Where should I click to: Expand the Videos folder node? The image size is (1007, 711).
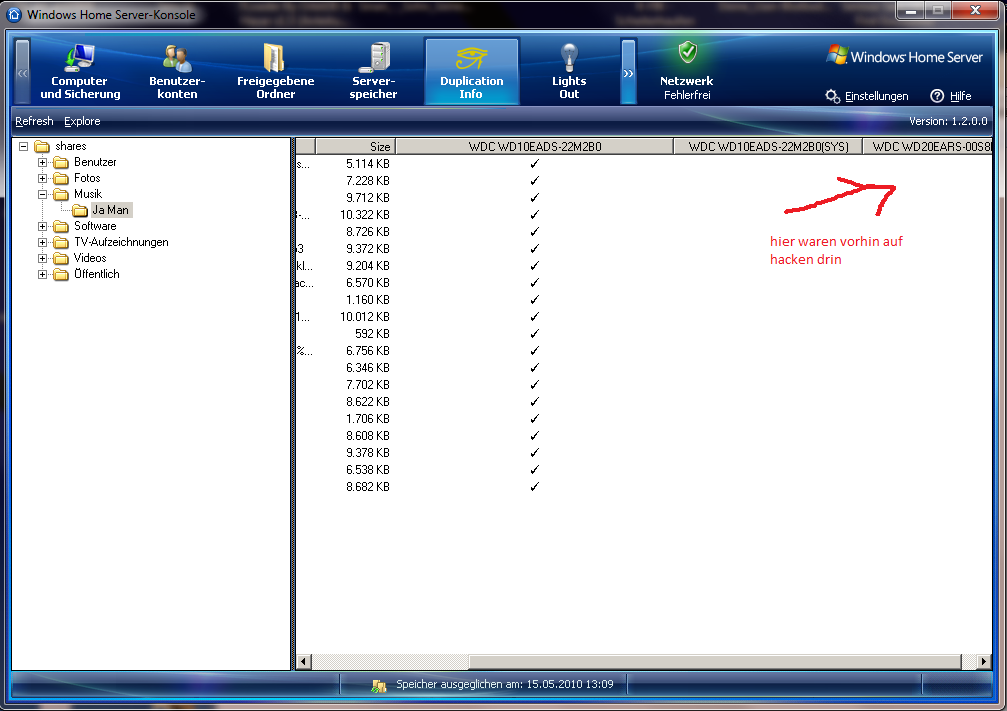(42, 259)
